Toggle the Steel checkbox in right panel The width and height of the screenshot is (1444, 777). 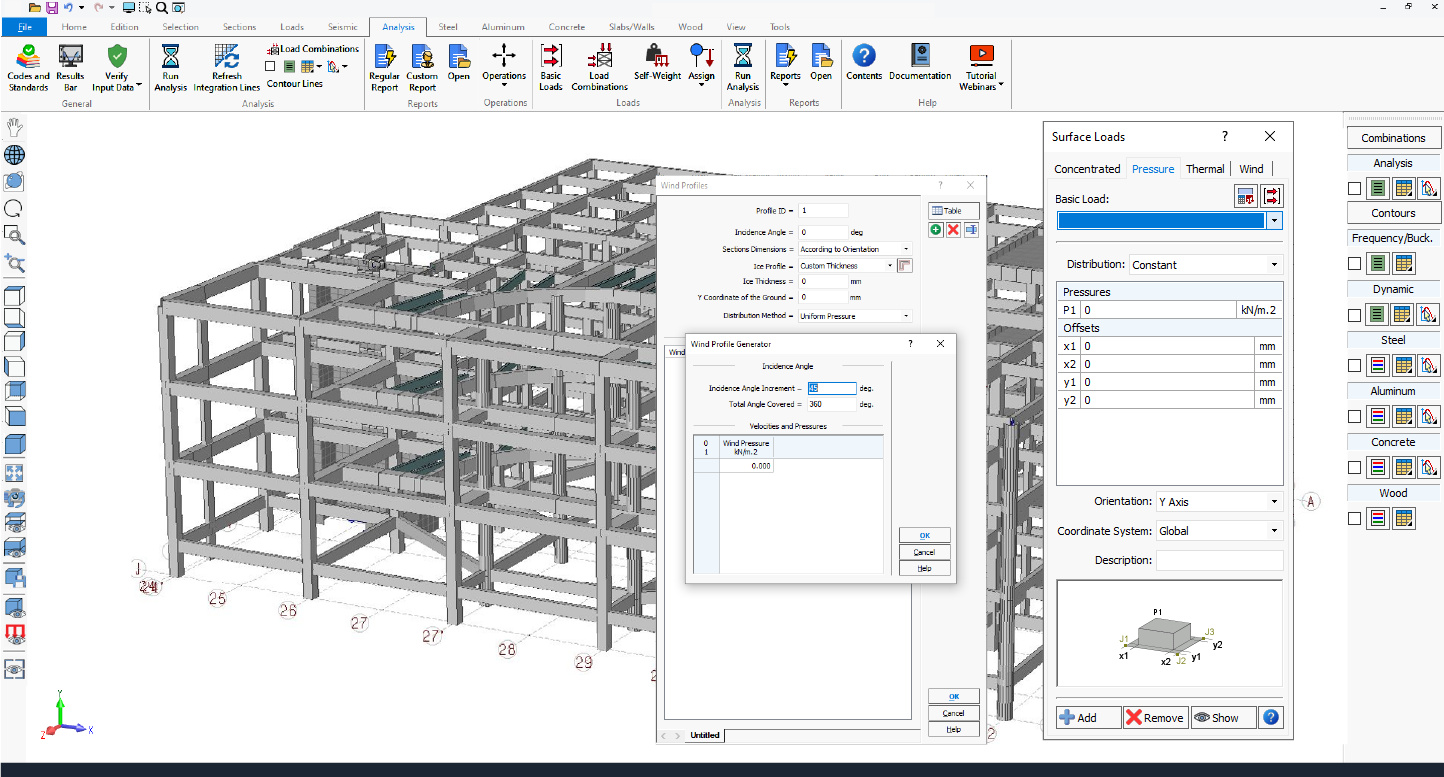(1354, 366)
